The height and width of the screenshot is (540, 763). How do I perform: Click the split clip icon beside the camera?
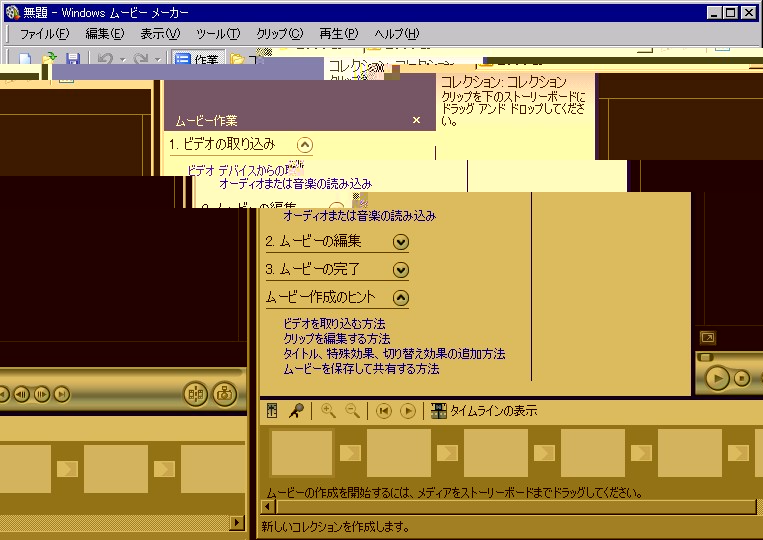point(196,394)
